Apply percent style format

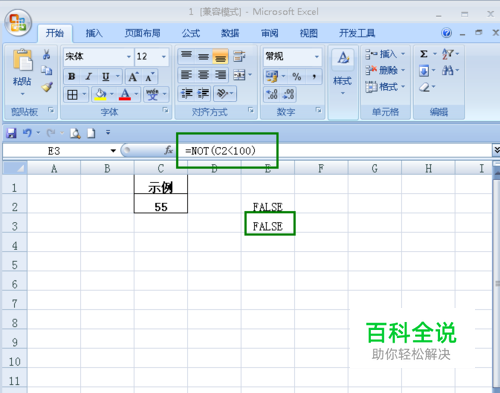297,76
